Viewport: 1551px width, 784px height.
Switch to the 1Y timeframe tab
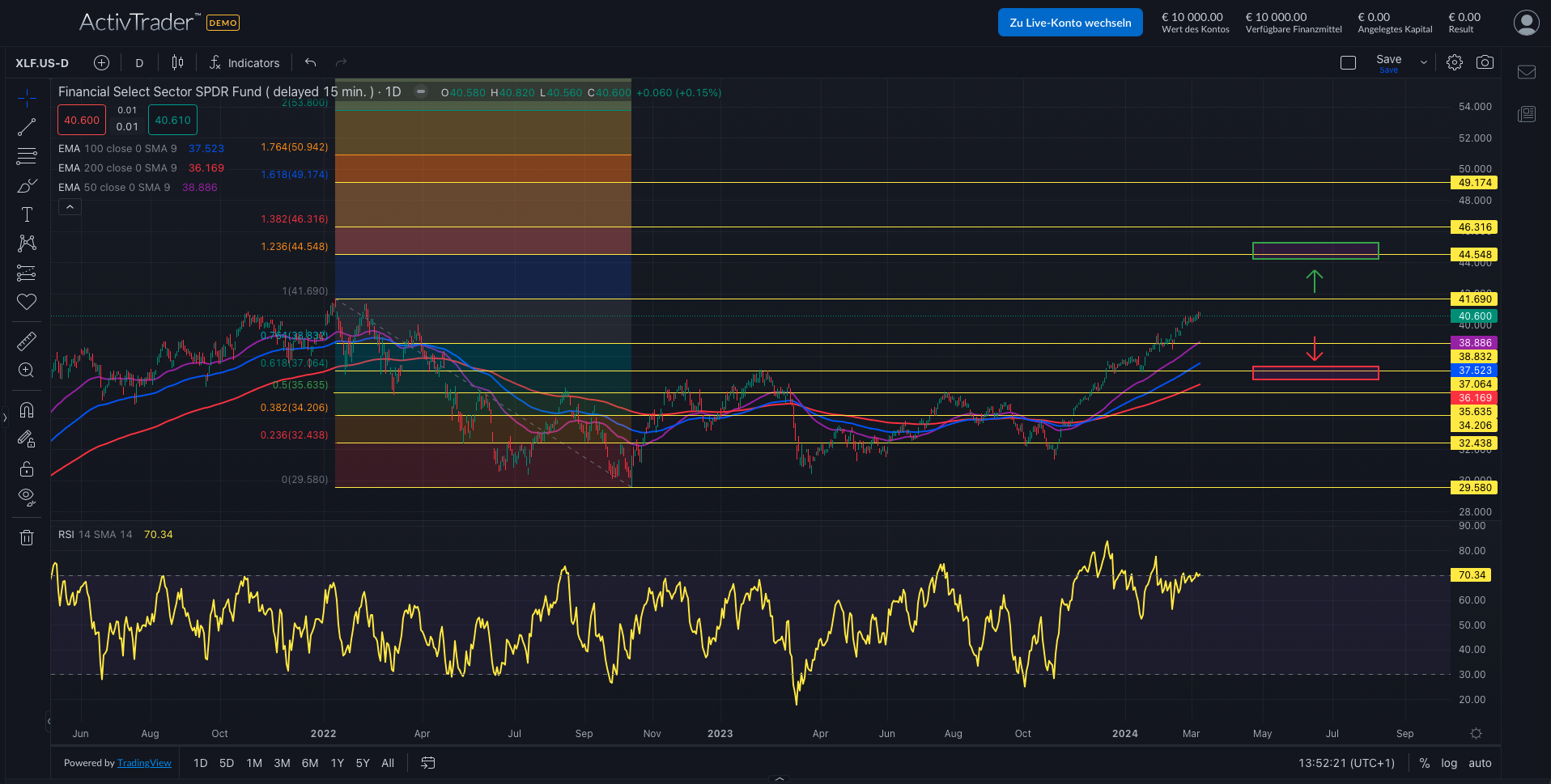point(337,763)
